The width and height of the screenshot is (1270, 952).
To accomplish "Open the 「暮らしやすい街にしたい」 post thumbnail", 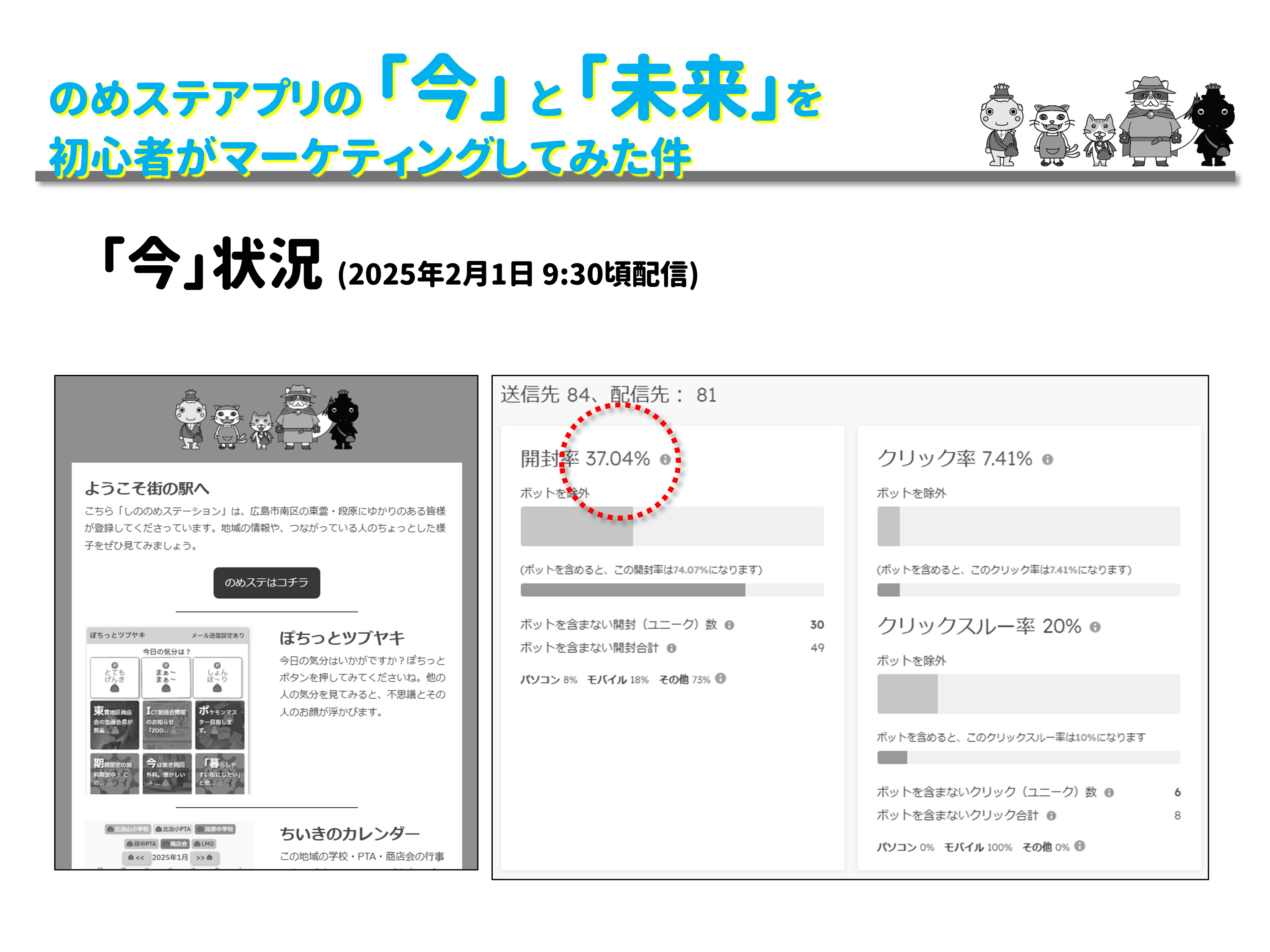I will tap(219, 773).
